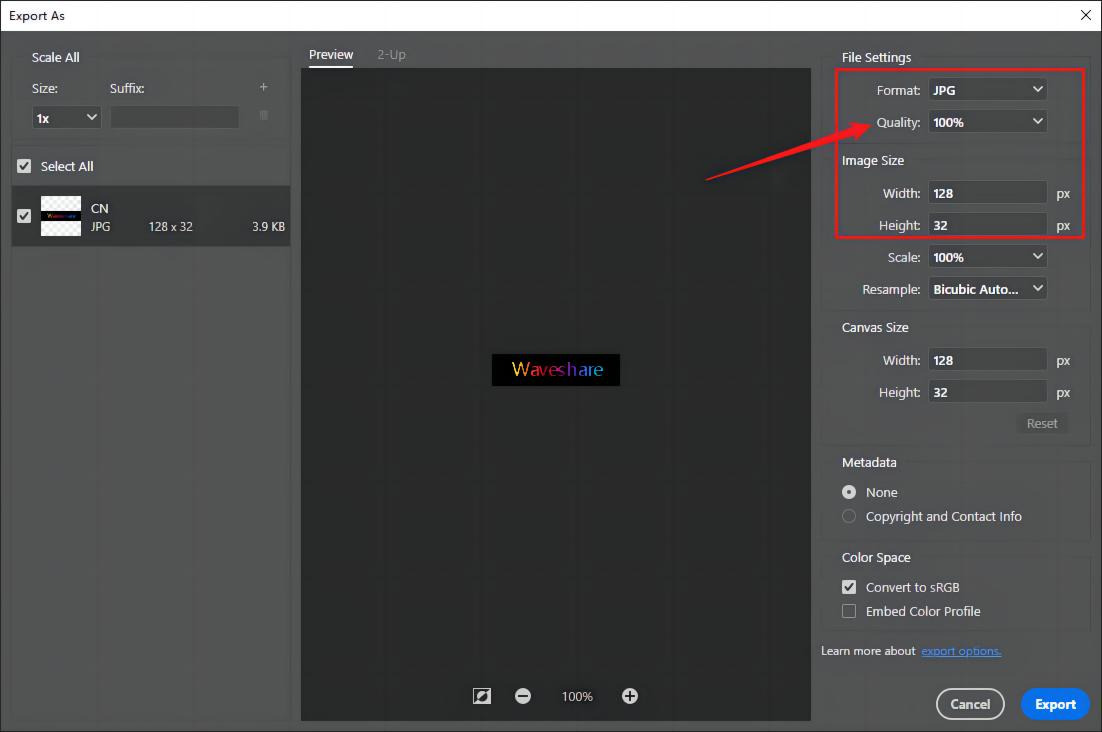The image size is (1102, 732).
Task: Toggle the Select All checkbox
Action: point(24,166)
